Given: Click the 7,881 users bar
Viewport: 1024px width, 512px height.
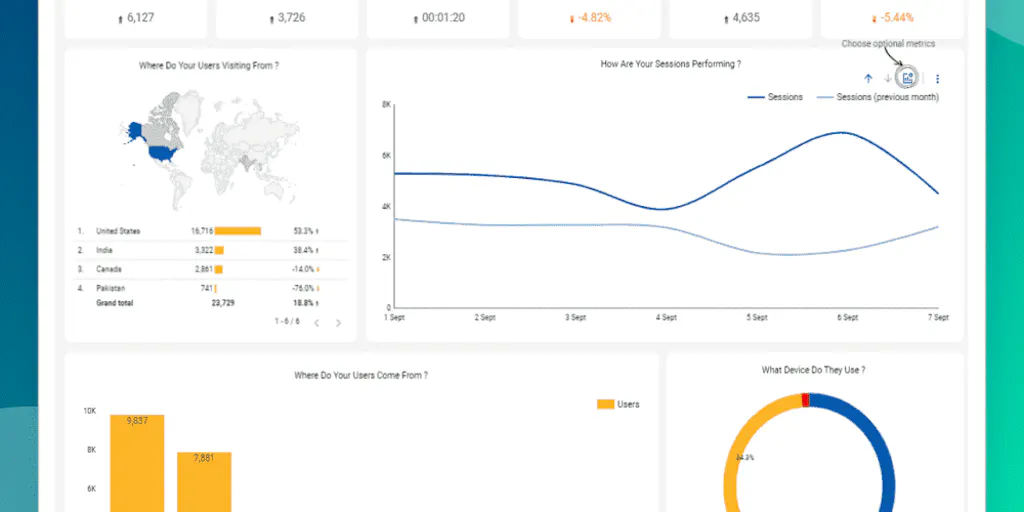Looking at the screenshot, I should tap(204, 482).
